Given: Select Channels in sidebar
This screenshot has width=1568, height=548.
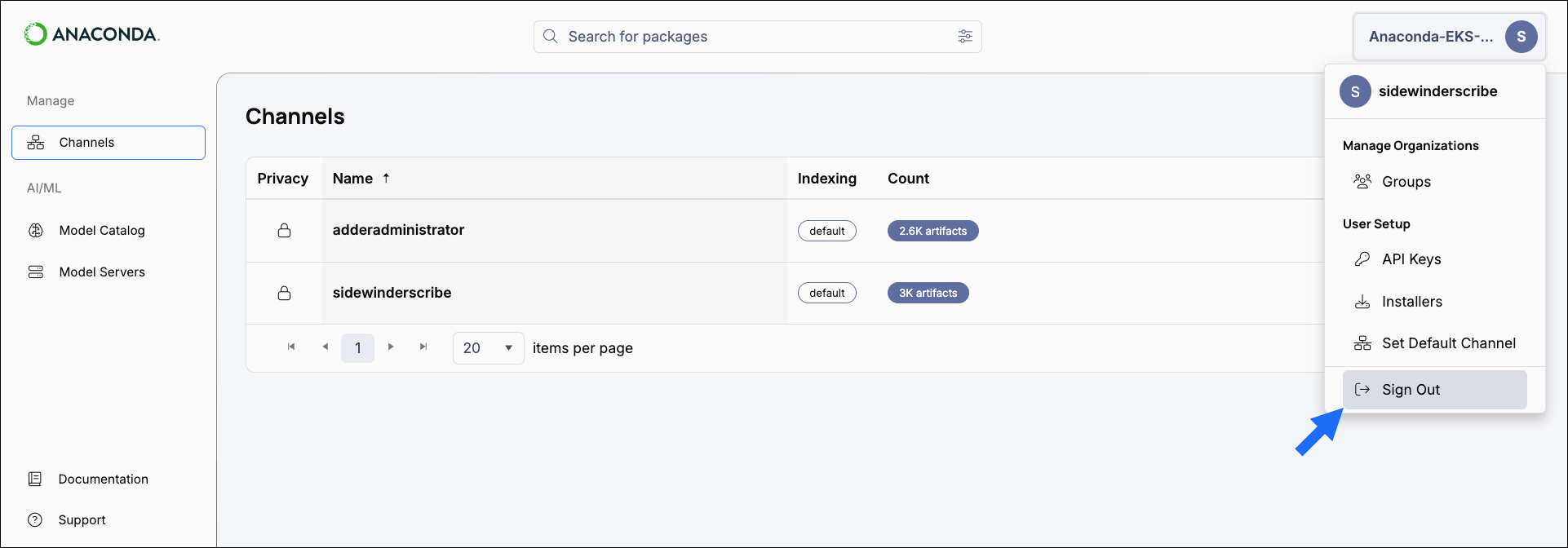Looking at the screenshot, I should point(109,143).
